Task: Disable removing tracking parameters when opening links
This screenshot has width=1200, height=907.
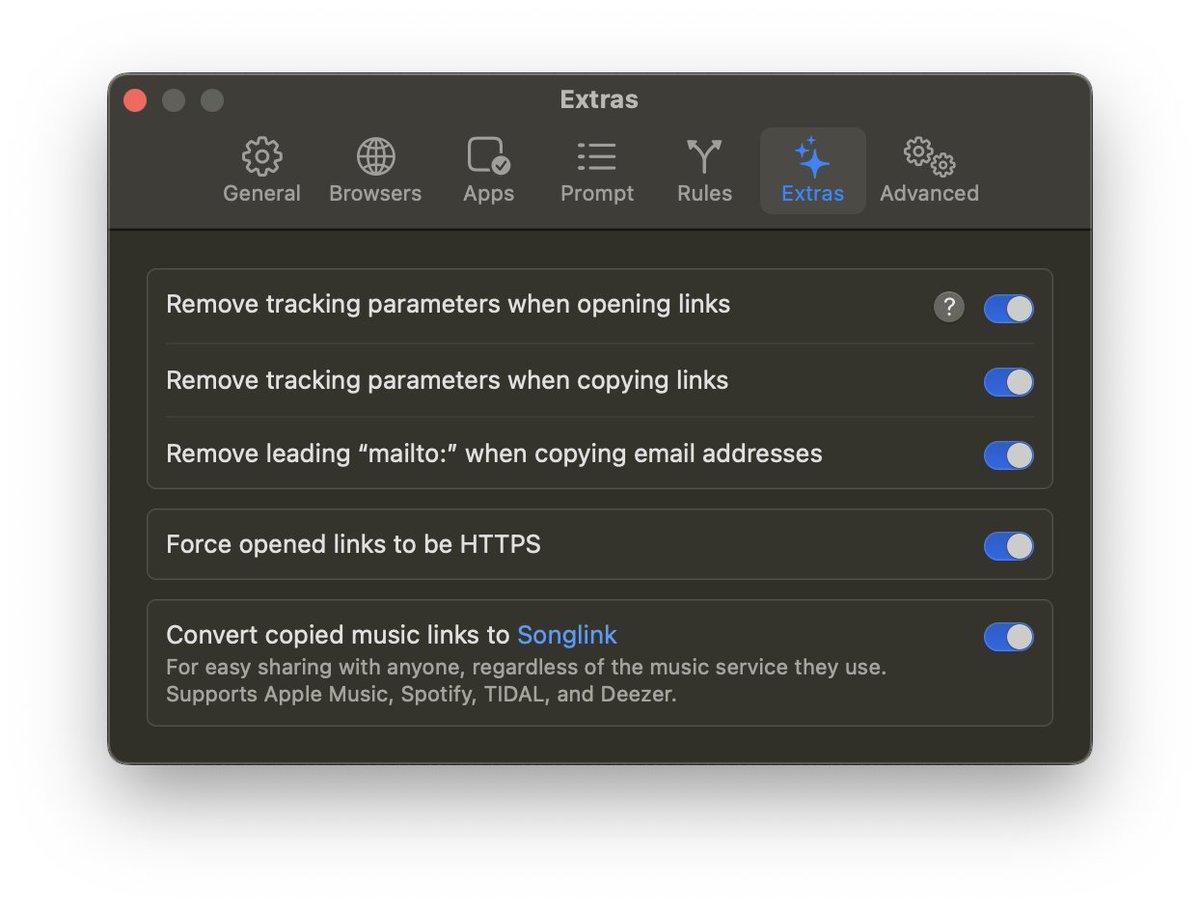Action: coord(1009,309)
